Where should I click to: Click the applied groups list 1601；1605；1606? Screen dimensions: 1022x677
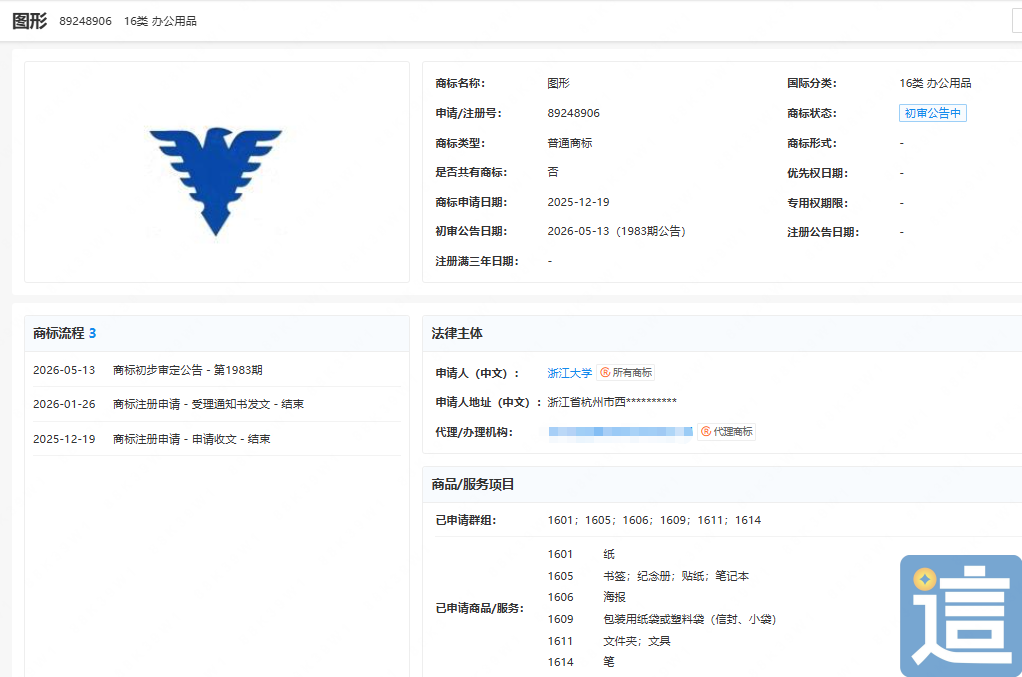coord(654,520)
